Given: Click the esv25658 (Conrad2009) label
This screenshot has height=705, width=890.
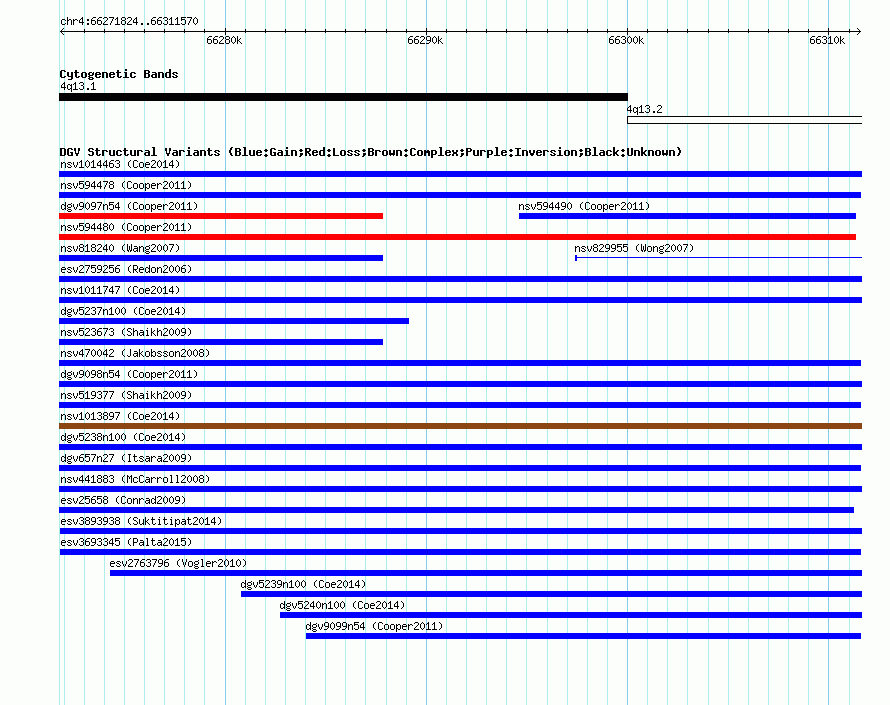Looking at the screenshot, I should coord(123,501).
